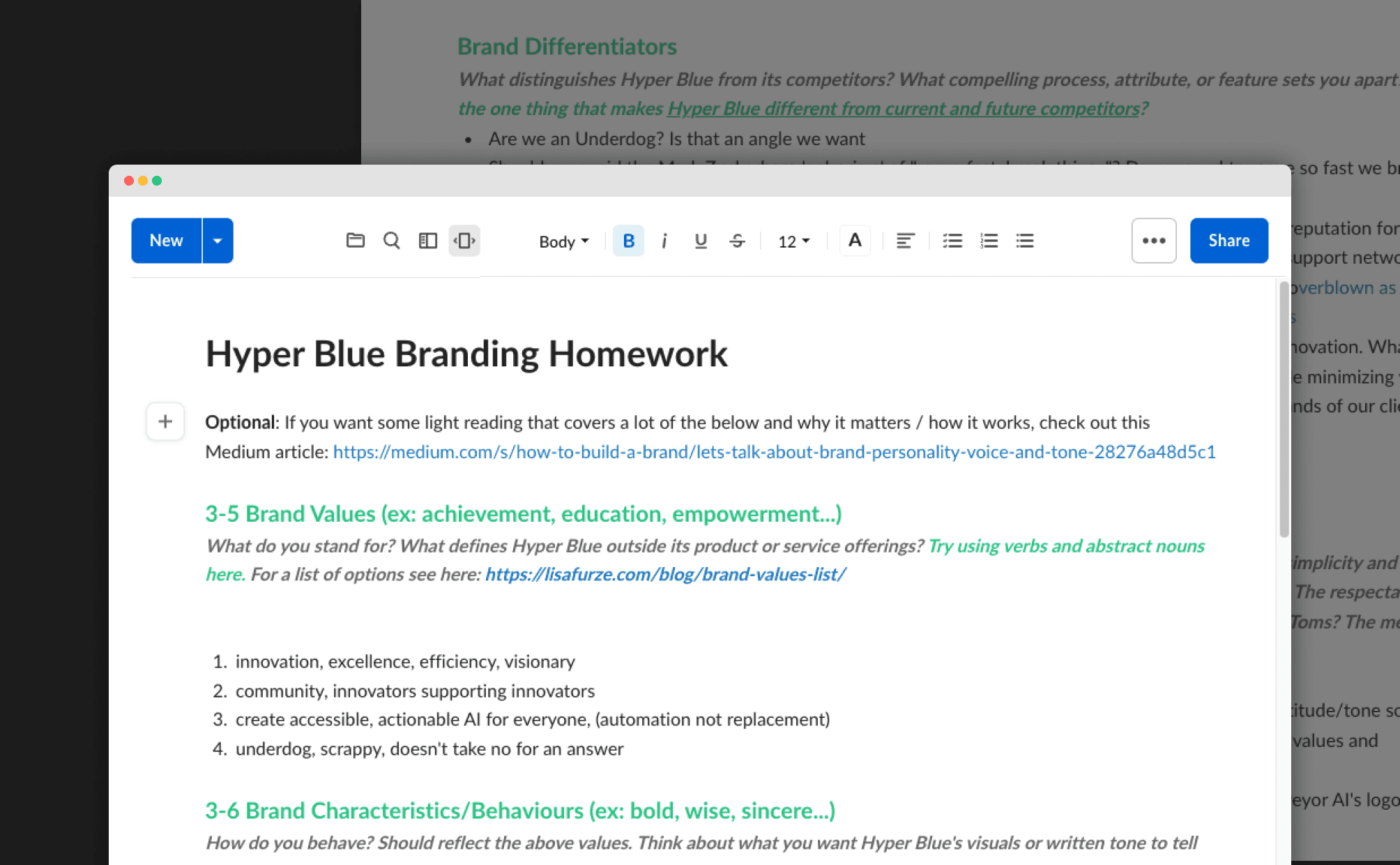Click the search magnifier icon

(x=392, y=241)
